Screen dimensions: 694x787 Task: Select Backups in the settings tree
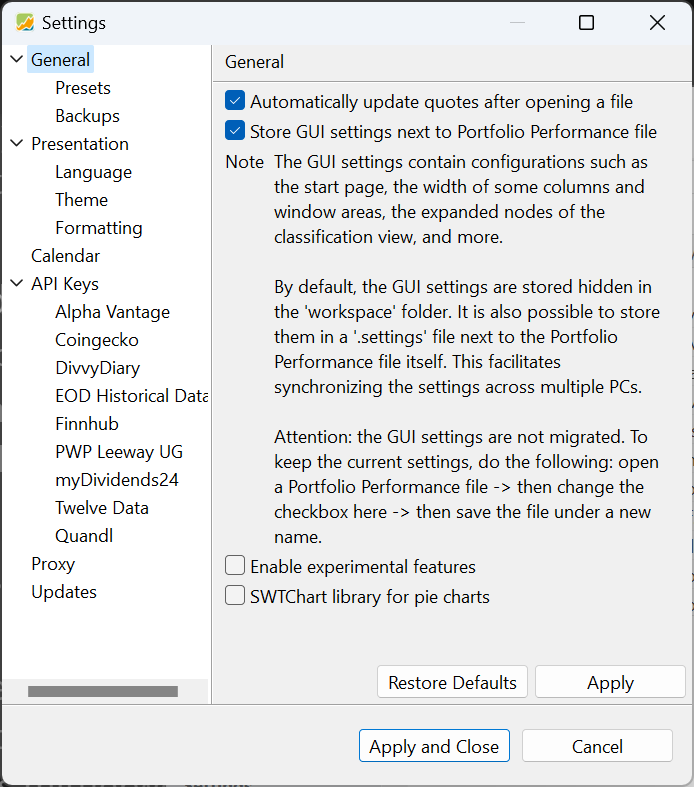(87, 116)
